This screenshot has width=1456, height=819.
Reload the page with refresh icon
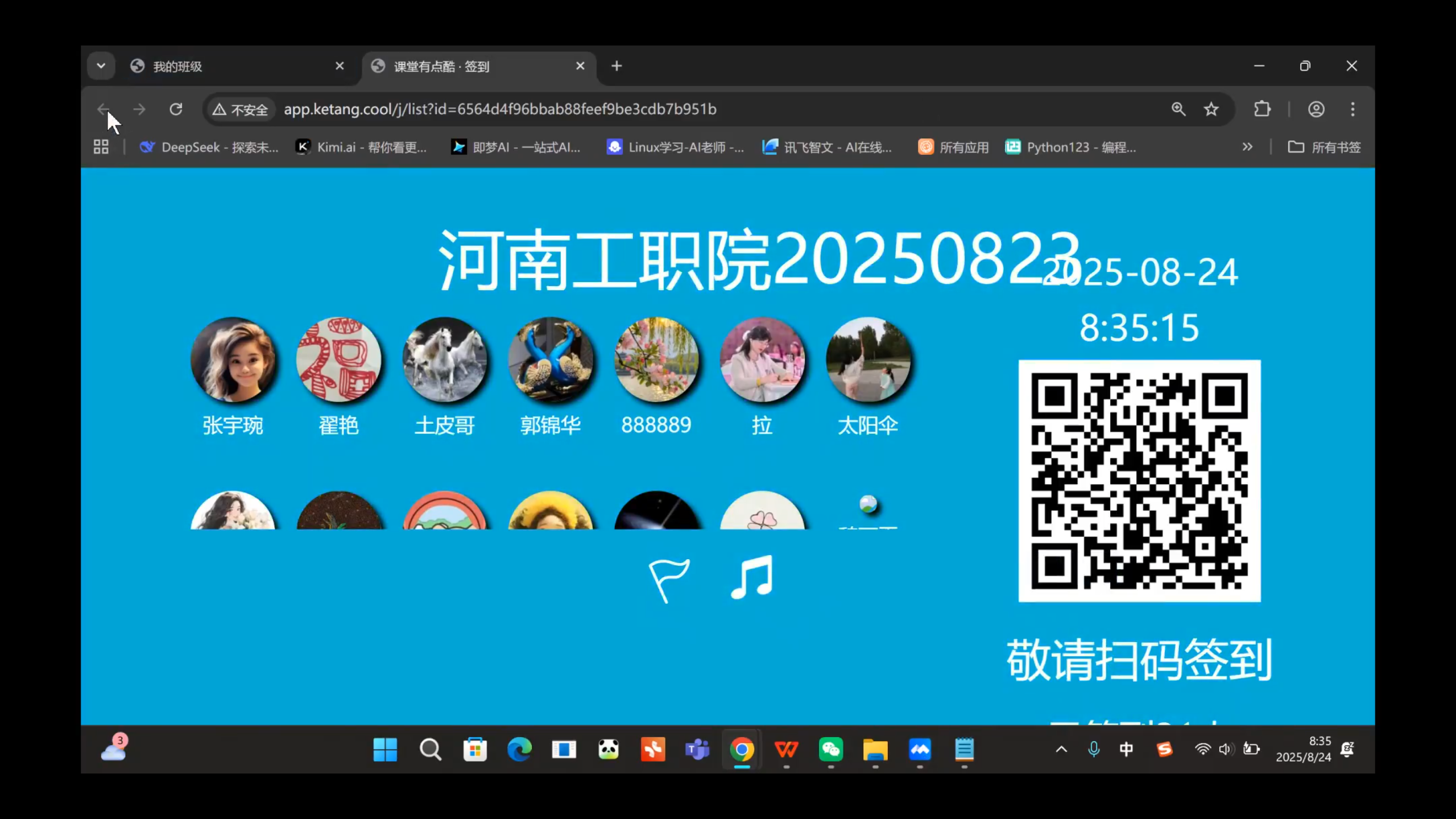tap(176, 109)
